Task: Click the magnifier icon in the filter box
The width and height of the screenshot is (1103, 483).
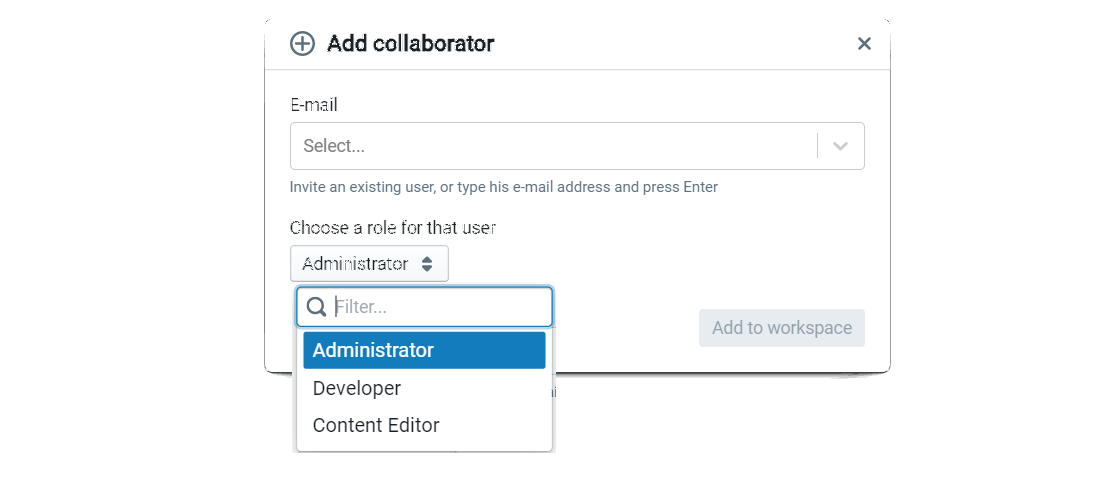Action: coord(316,307)
